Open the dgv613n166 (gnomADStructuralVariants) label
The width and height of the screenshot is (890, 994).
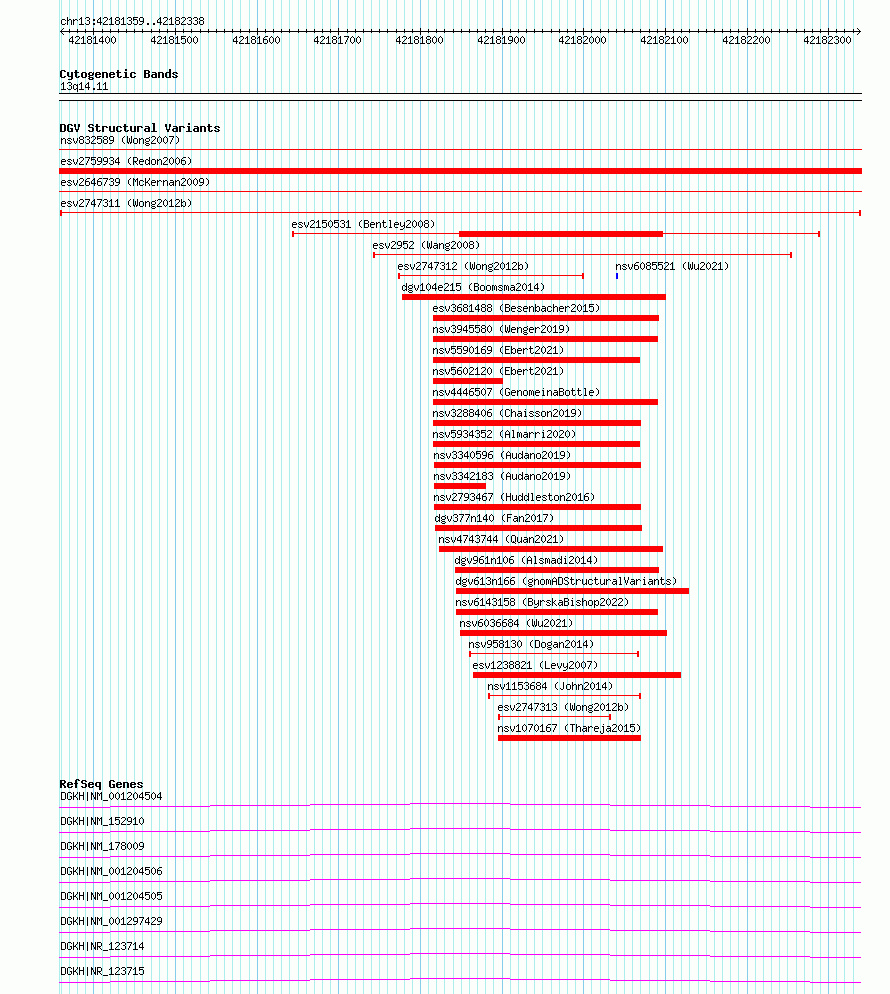click(566, 581)
